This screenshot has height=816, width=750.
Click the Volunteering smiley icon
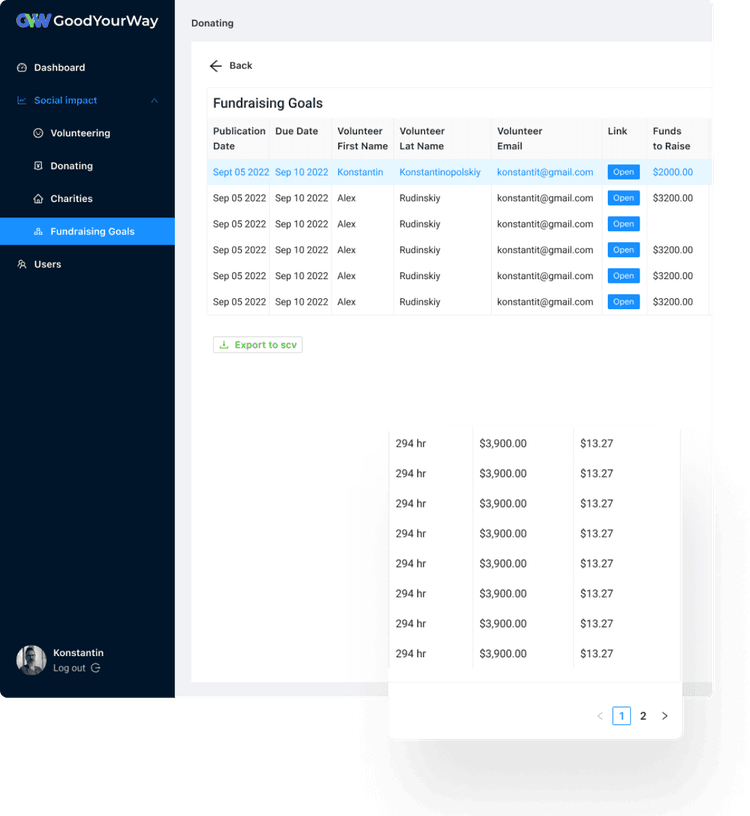(38, 133)
